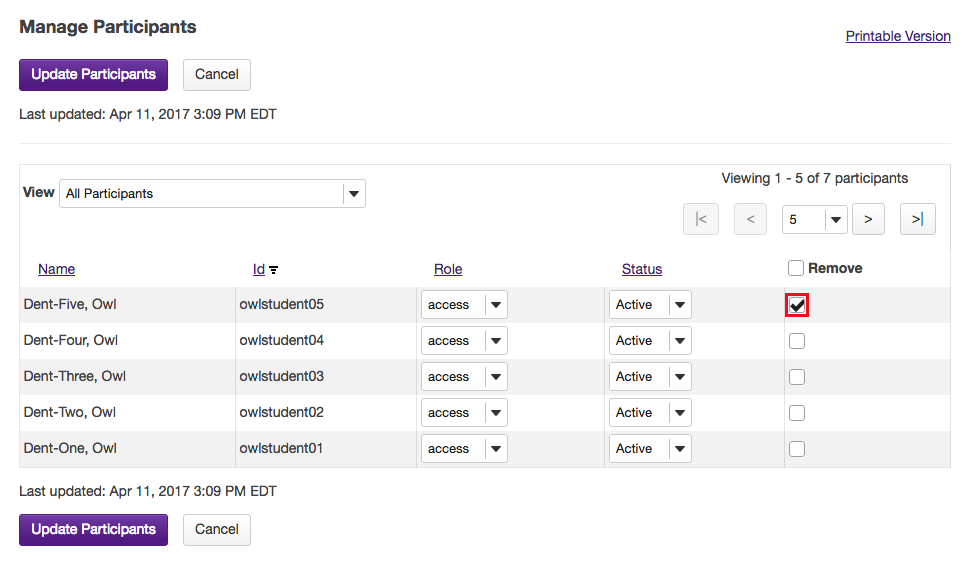This screenshot has width=970, height=564.
Task: Sort table by Role header
Action: tap(448, 269)
